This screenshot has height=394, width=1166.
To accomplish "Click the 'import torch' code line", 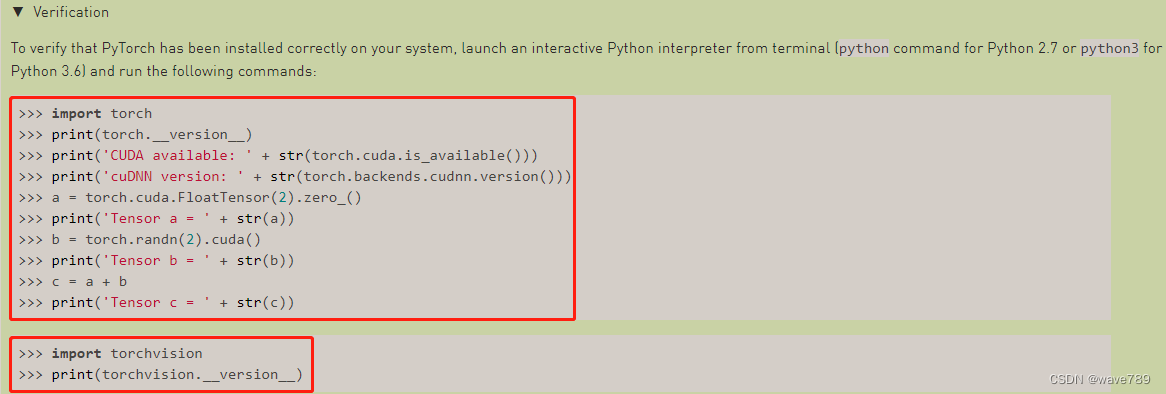I will pos(85,114).
